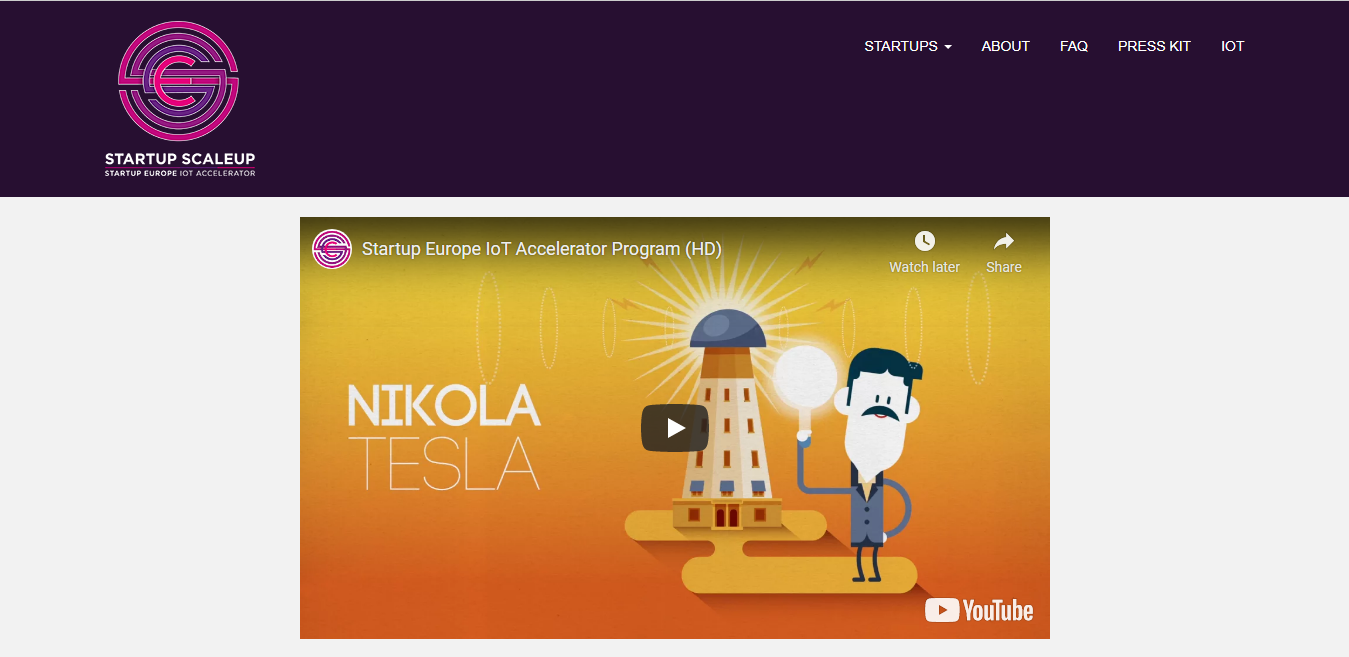Open the Startup Europe IoT Accelerator Program video title
Screen dimensions: 1349x657
(542, 249)
